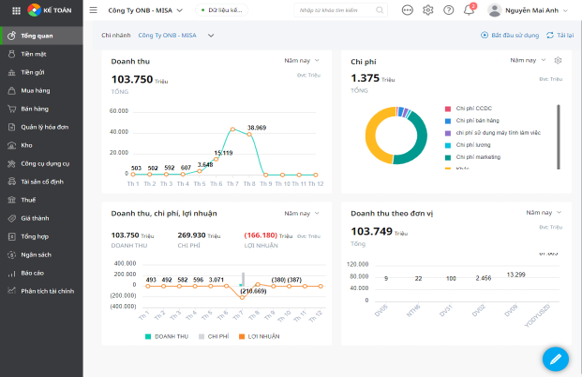
Task: Open notifications bell icon
Action: (469, 10)
